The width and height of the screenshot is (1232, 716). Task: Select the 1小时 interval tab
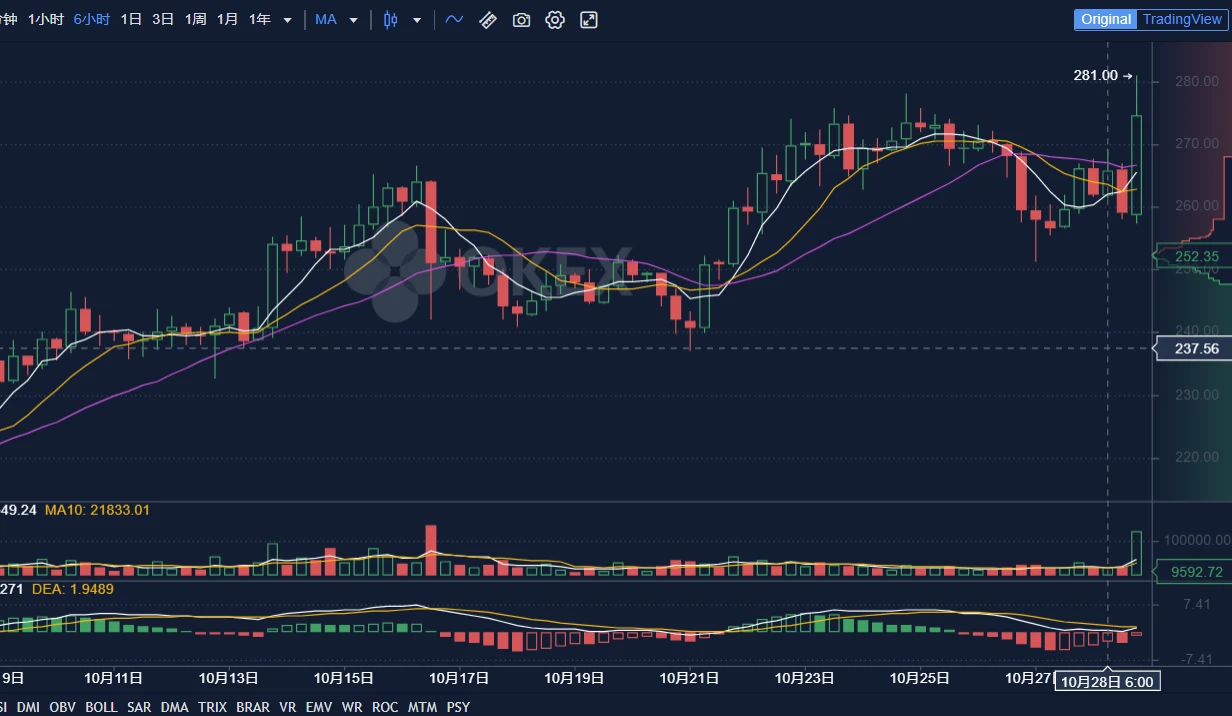coord(45,19)
